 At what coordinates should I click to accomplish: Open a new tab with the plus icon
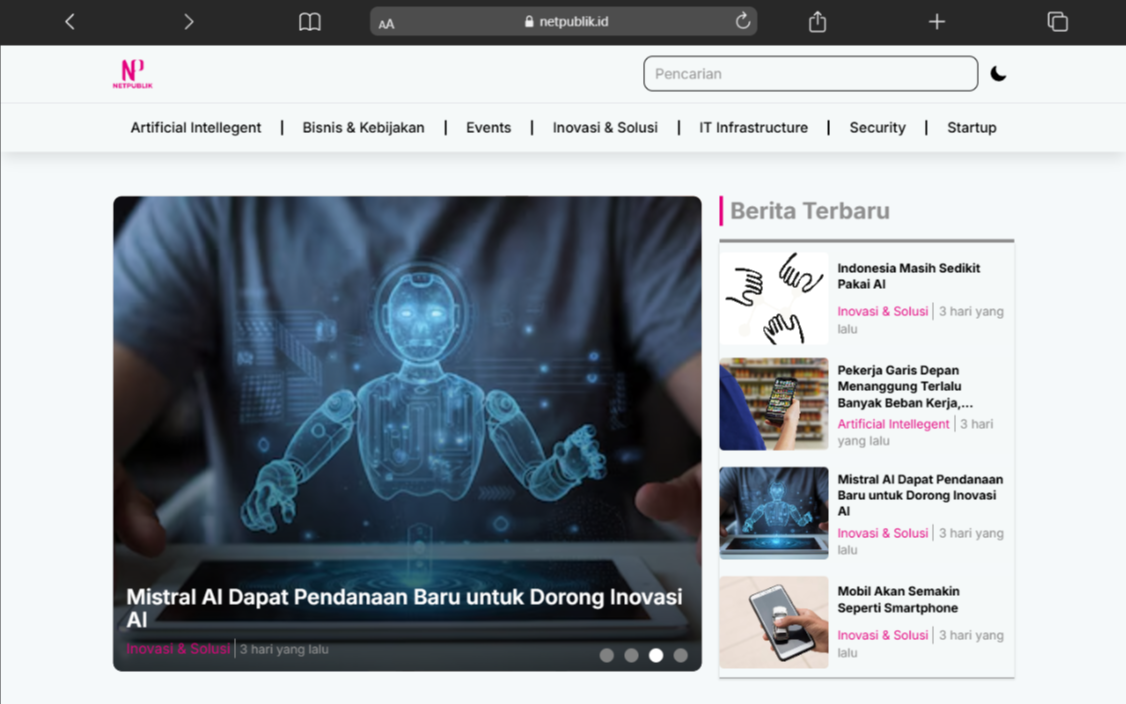click(x=936, y=22)
